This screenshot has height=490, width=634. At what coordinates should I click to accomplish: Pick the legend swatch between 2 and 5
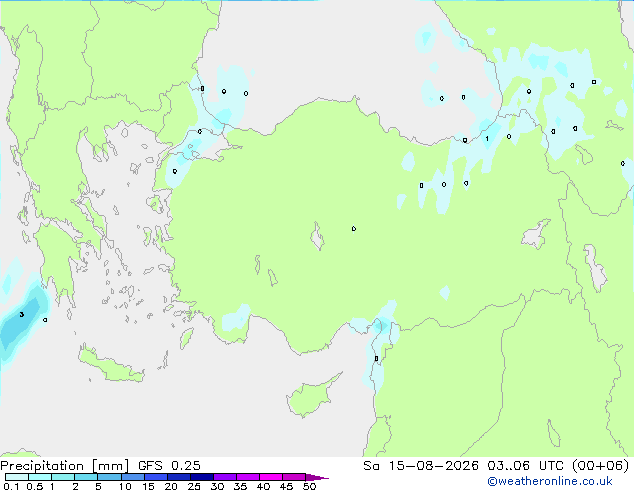86,477
